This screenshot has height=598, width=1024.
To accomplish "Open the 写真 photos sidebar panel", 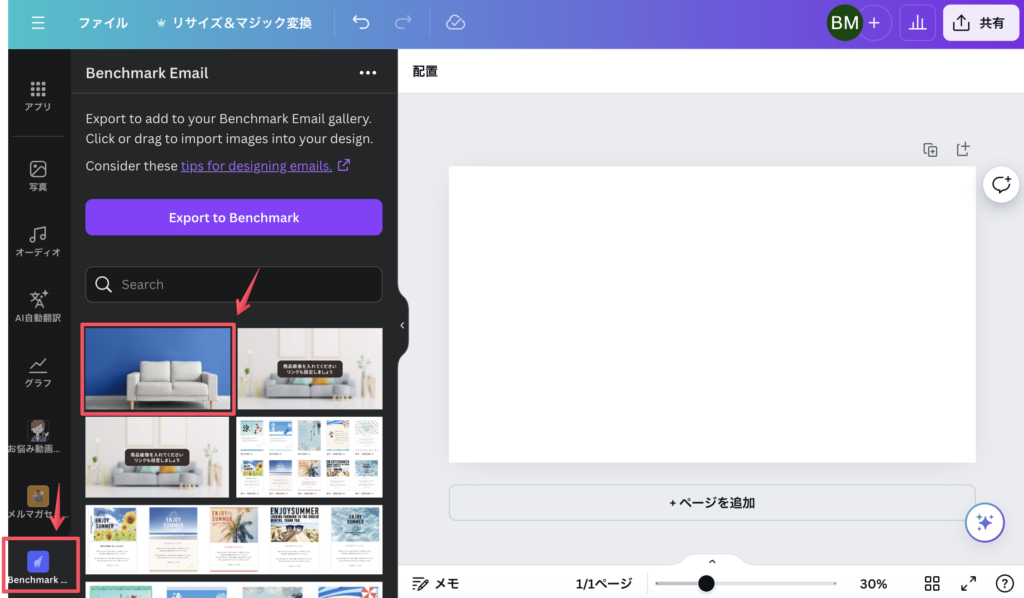I will click(x=38, y=176).
